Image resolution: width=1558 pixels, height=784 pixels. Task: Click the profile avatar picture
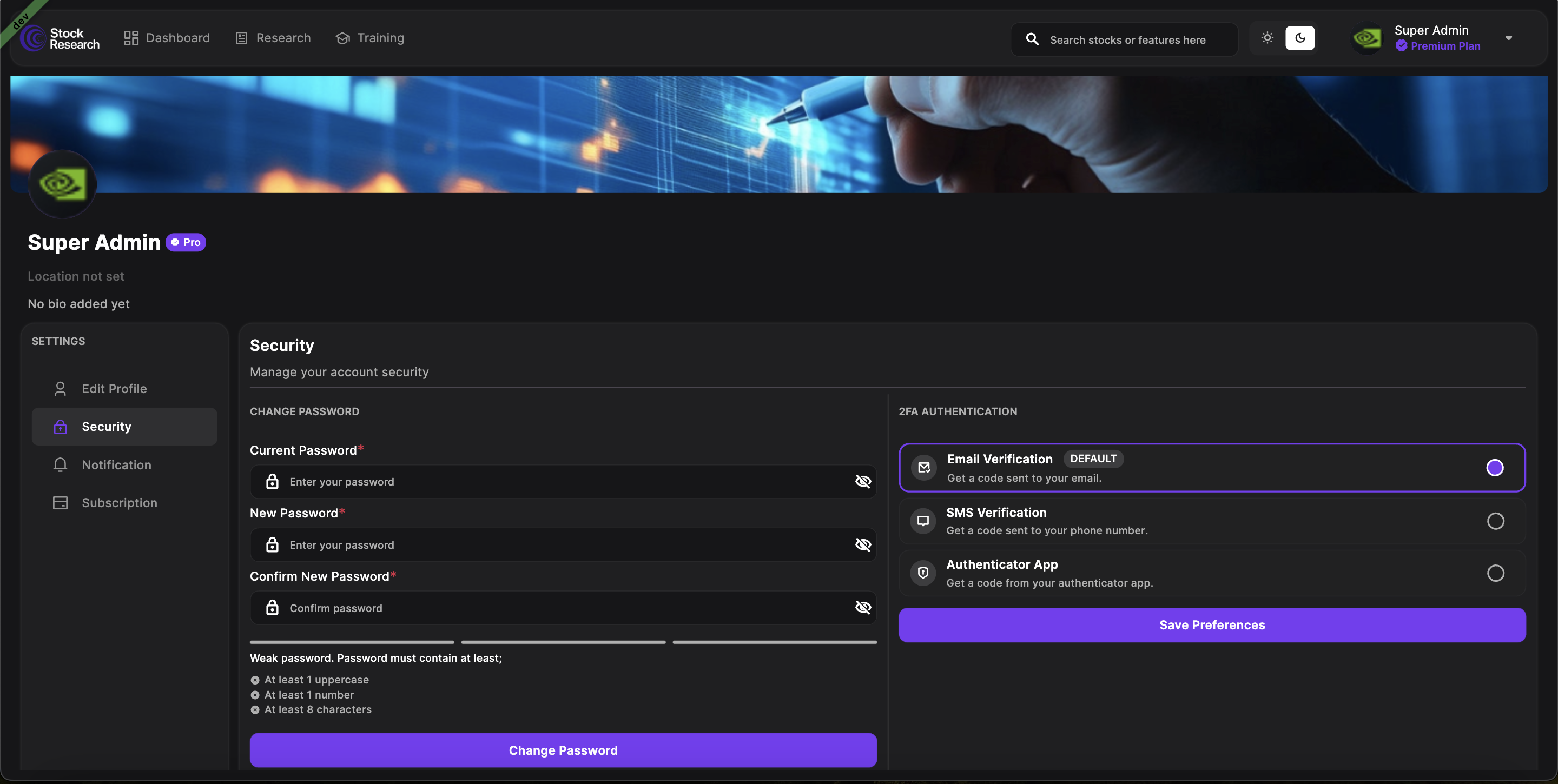(62, 184)
